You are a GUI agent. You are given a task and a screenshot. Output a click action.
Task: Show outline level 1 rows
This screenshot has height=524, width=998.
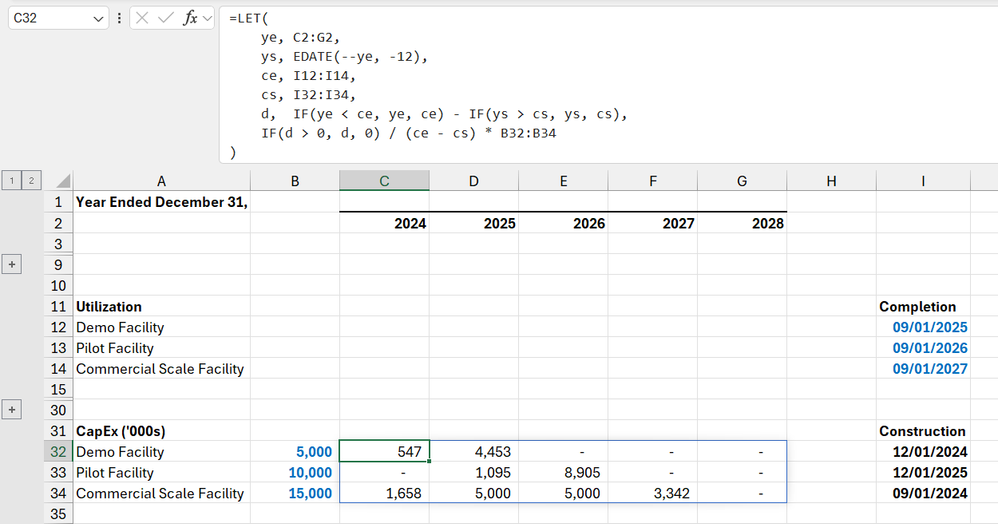click(11, 181)
